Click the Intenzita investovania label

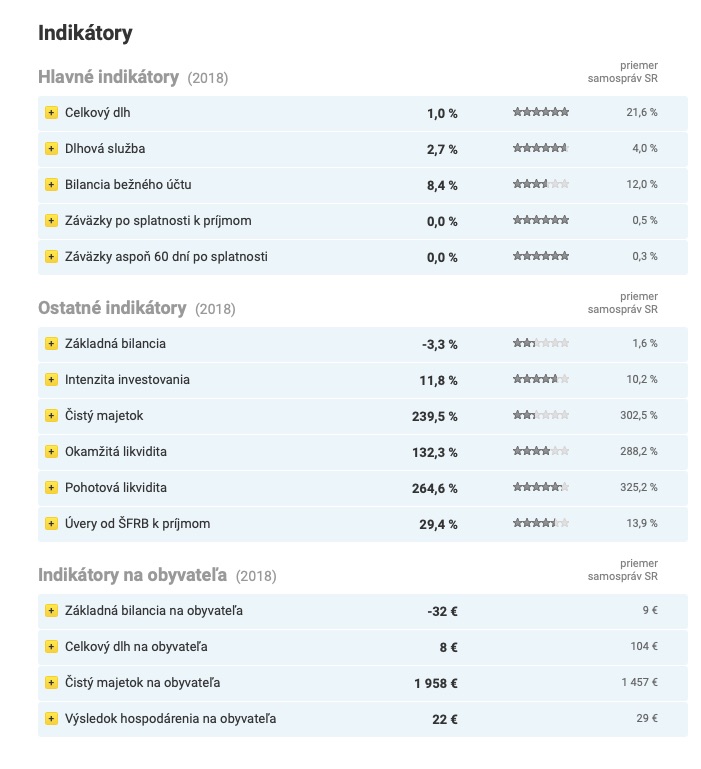click(x=127, y=380)
